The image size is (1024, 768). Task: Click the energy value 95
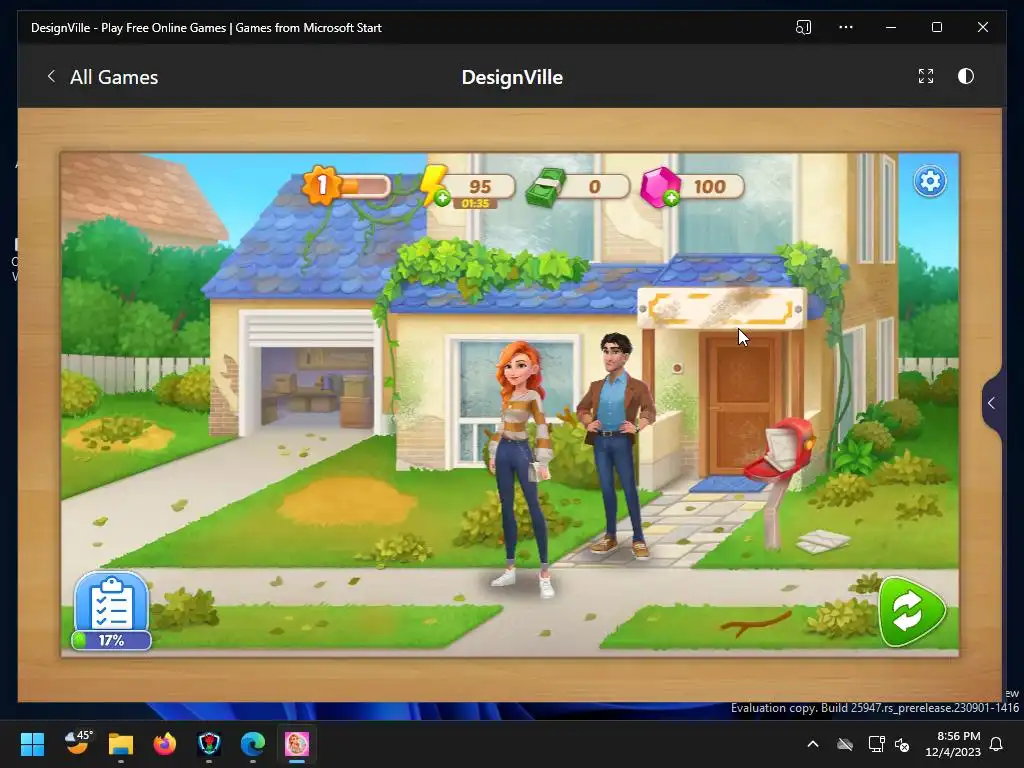pos(480,186)
